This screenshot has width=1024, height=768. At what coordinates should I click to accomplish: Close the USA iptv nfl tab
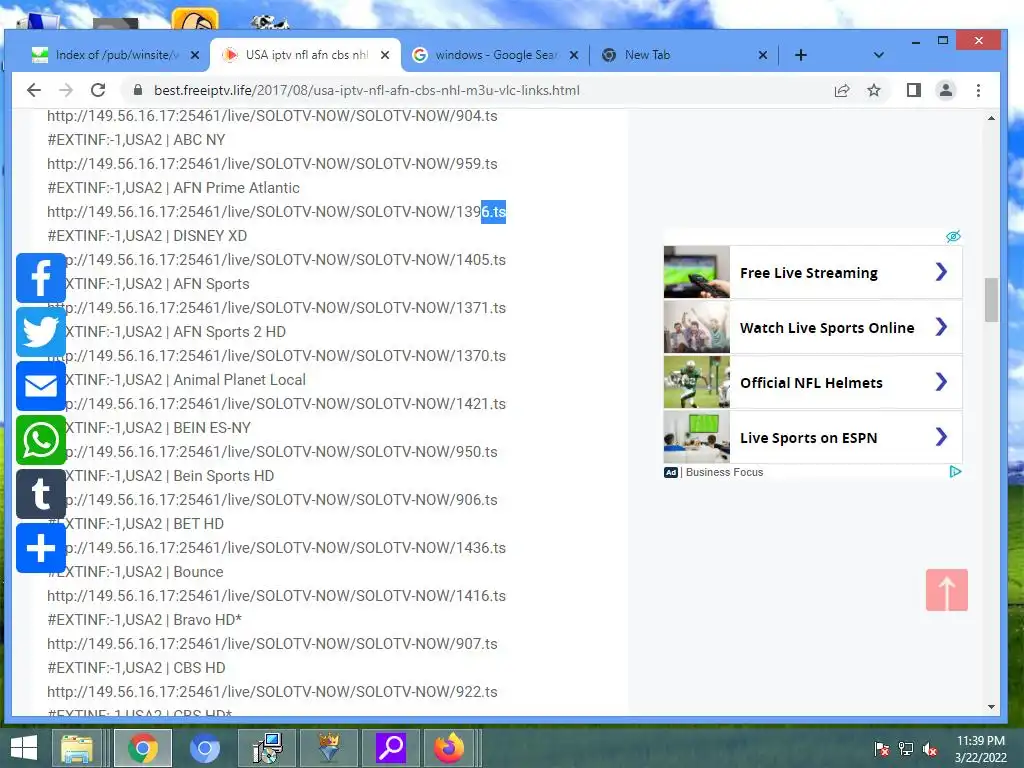(x=385, y=55)
